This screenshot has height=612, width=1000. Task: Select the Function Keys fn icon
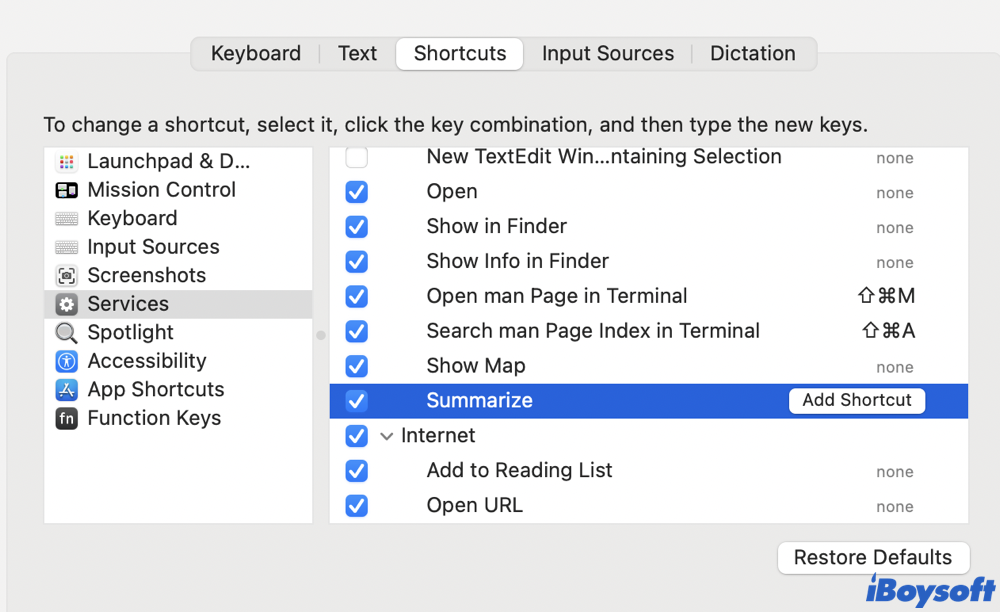pyautogui.click(x=67, y=419)
